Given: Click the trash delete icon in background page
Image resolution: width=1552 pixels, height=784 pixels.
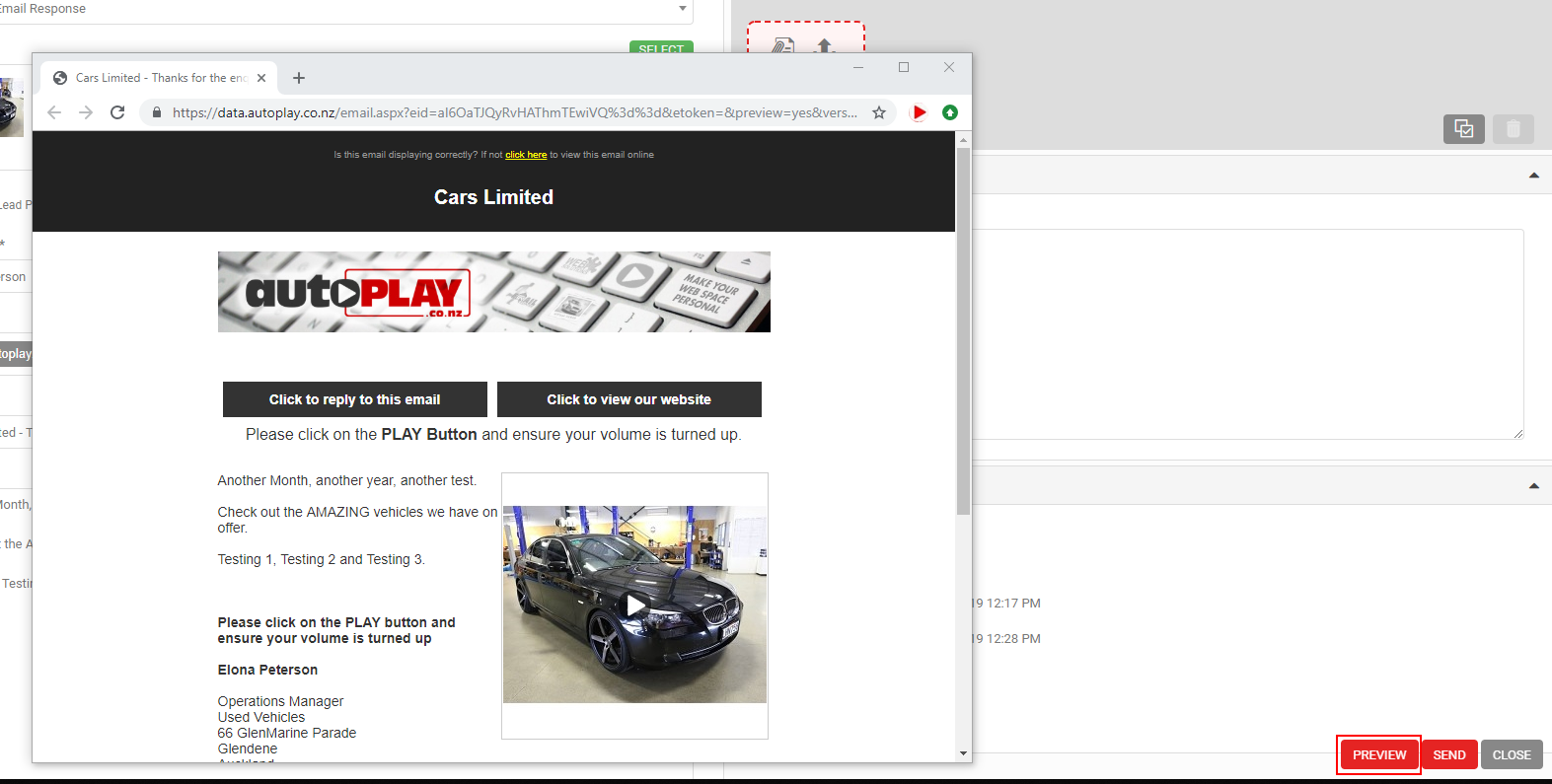Looking at the screenshot, I should [x=1514, y=129].
